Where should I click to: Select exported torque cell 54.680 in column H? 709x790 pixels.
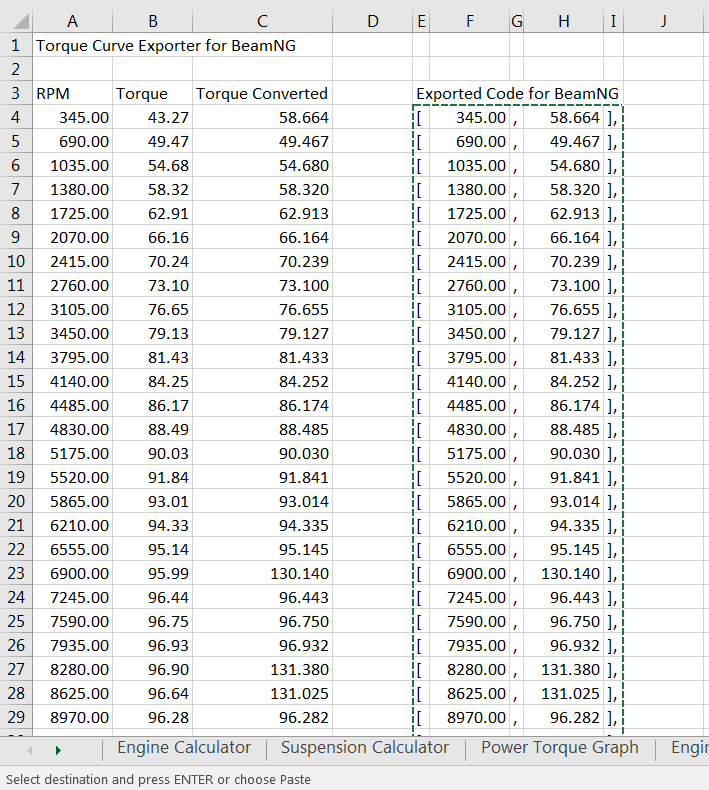pos(563,165)
